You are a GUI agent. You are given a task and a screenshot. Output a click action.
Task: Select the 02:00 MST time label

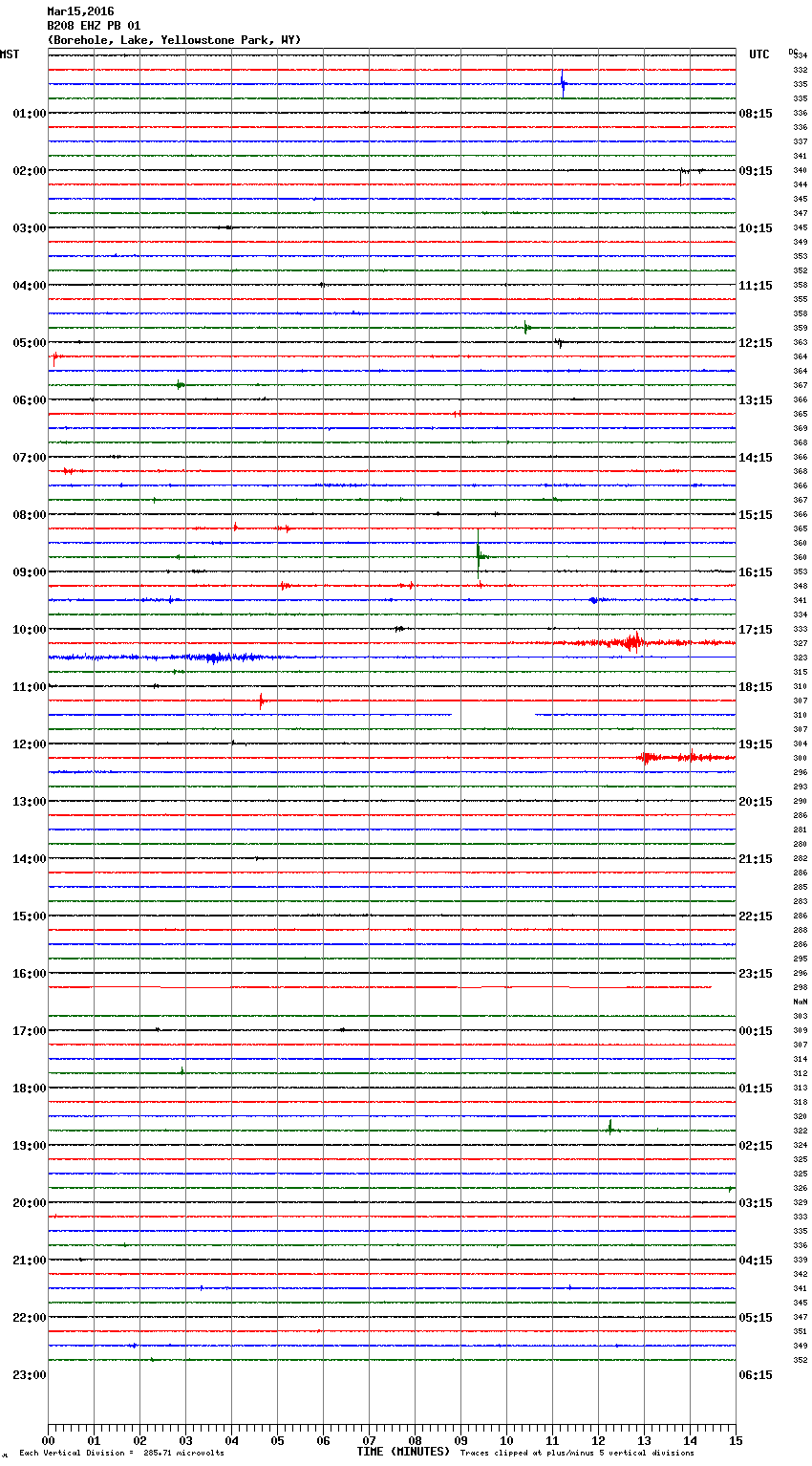pos(29,171)
